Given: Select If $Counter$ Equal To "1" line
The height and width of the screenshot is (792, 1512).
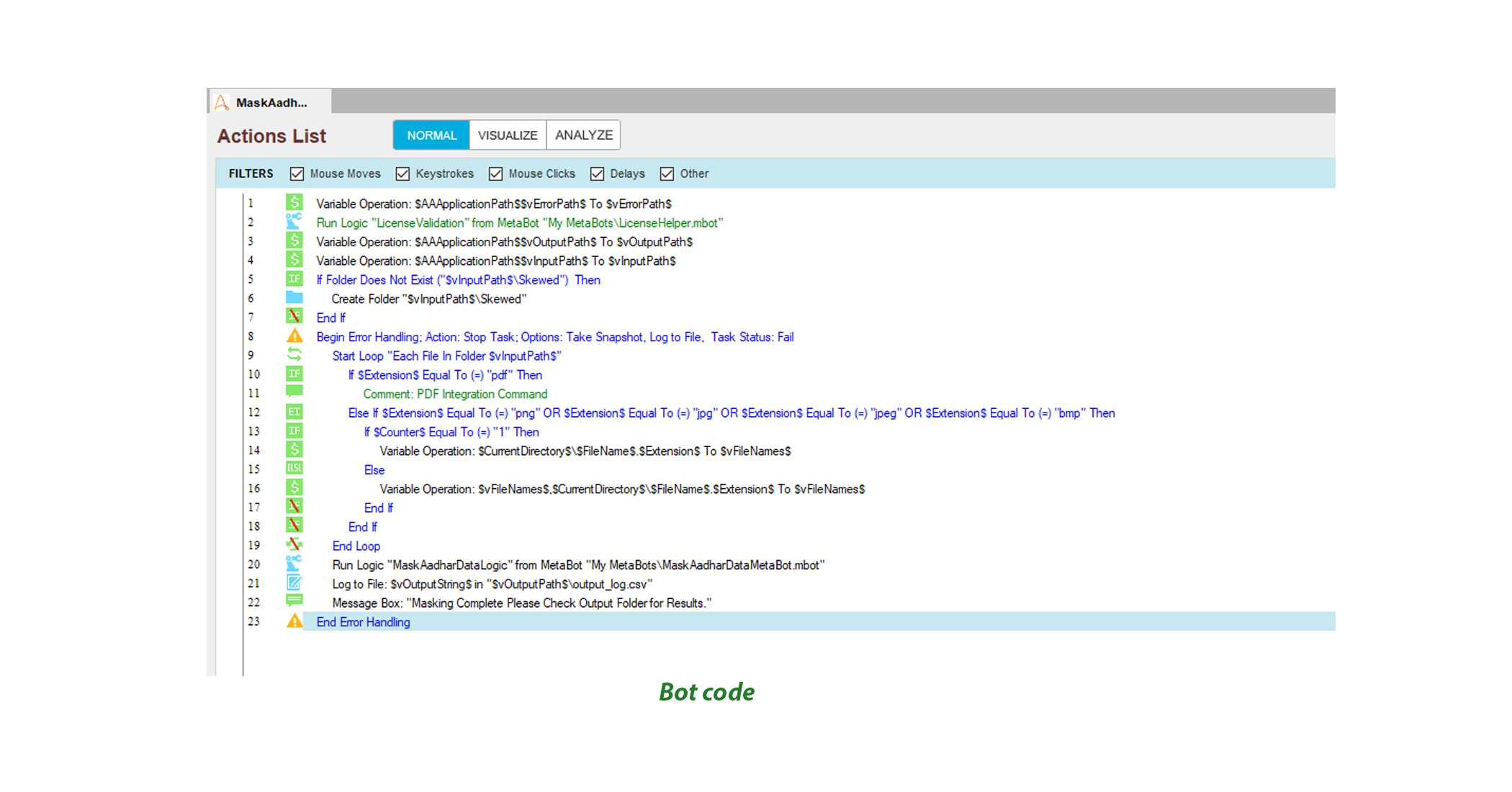Looking at the screenshot, I should tap(451, 432).
